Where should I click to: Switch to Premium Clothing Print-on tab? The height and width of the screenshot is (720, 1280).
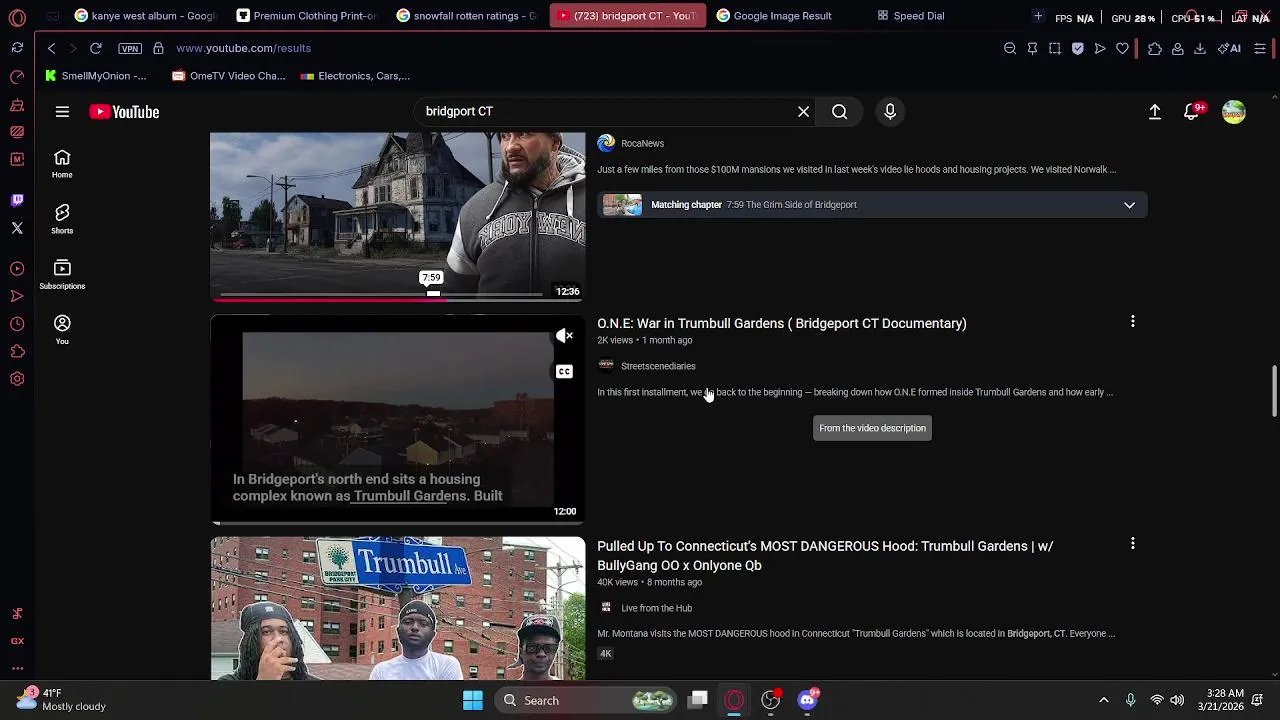307,16
